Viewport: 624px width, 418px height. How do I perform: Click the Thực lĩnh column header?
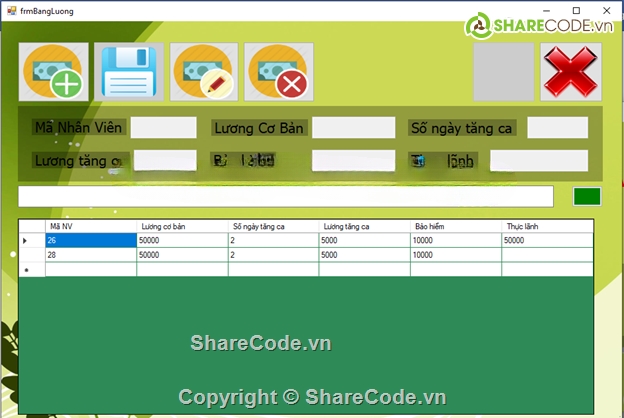(547, 227)
